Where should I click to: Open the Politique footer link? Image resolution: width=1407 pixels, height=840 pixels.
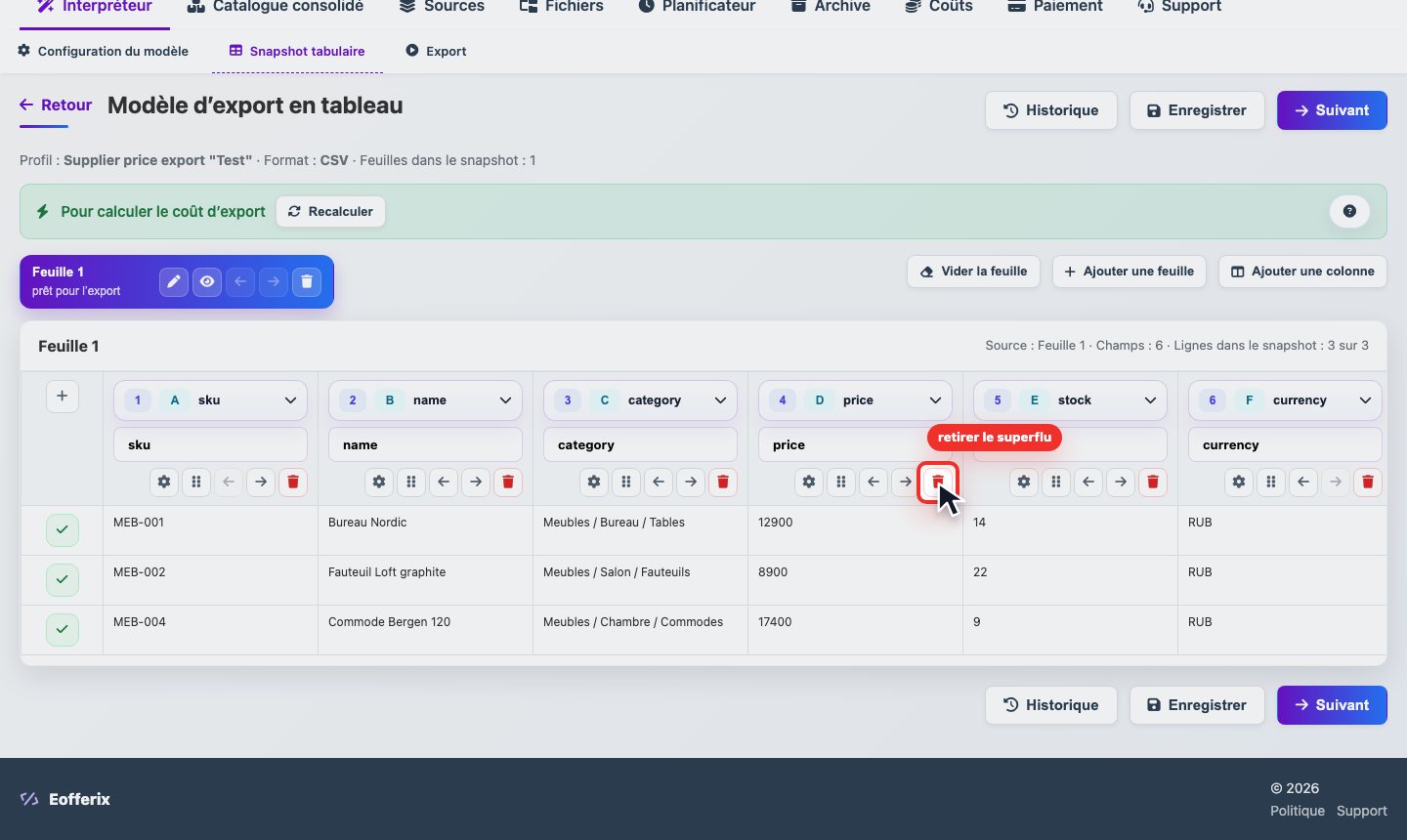pos(1298,811)
